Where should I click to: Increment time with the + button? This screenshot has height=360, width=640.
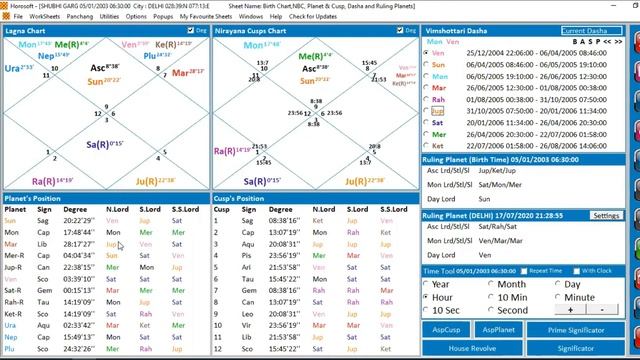tap(570, 309)
